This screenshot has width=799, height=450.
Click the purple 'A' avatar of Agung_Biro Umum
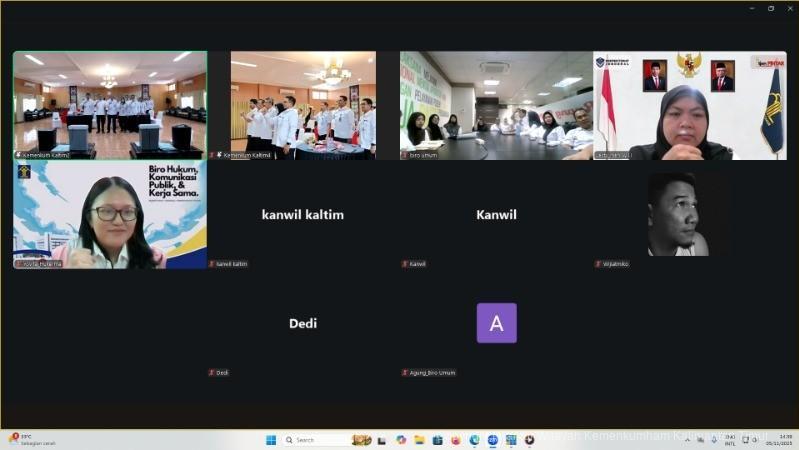pos(496,323)
